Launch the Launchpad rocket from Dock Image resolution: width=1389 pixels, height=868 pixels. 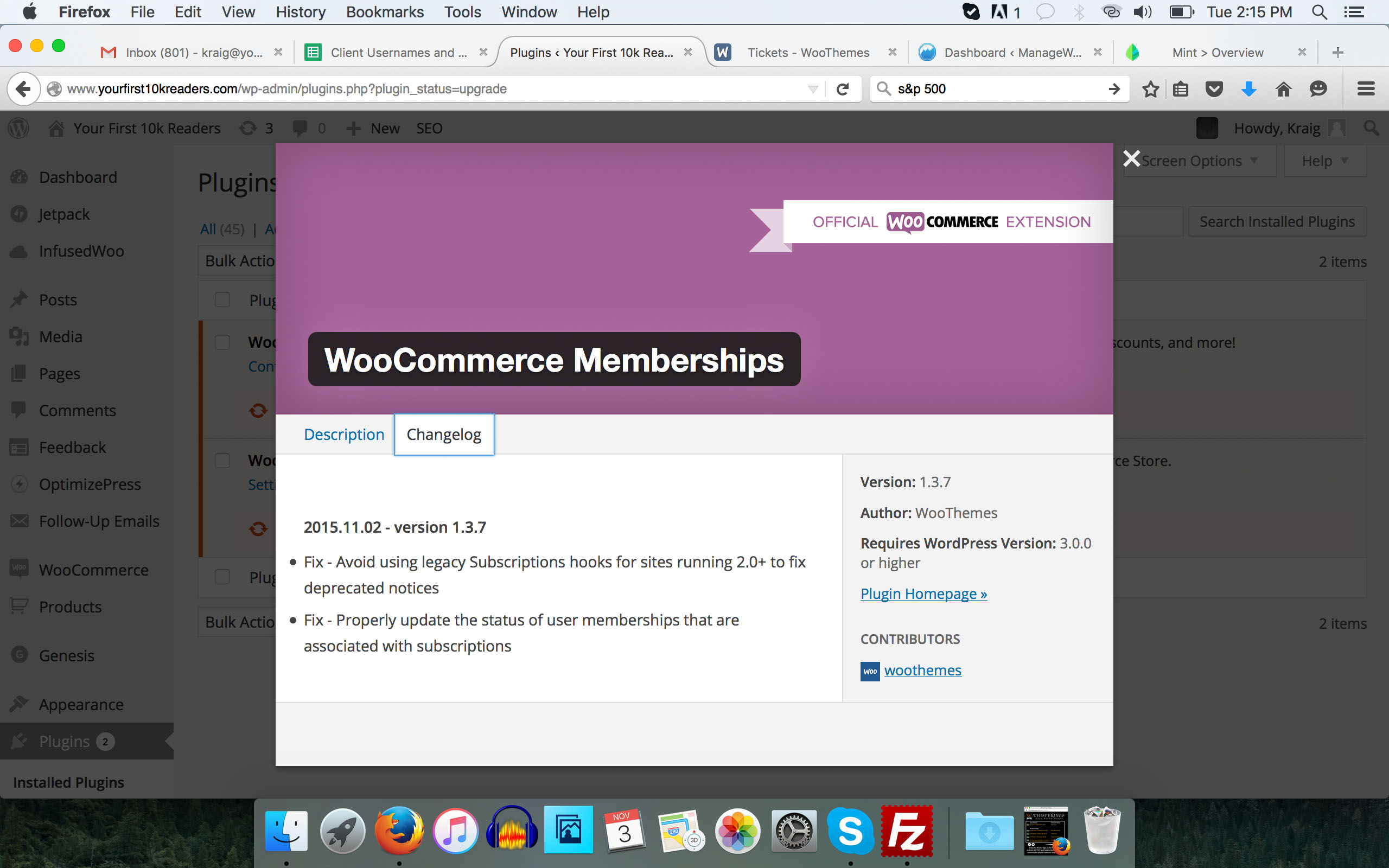coord(343,830)
